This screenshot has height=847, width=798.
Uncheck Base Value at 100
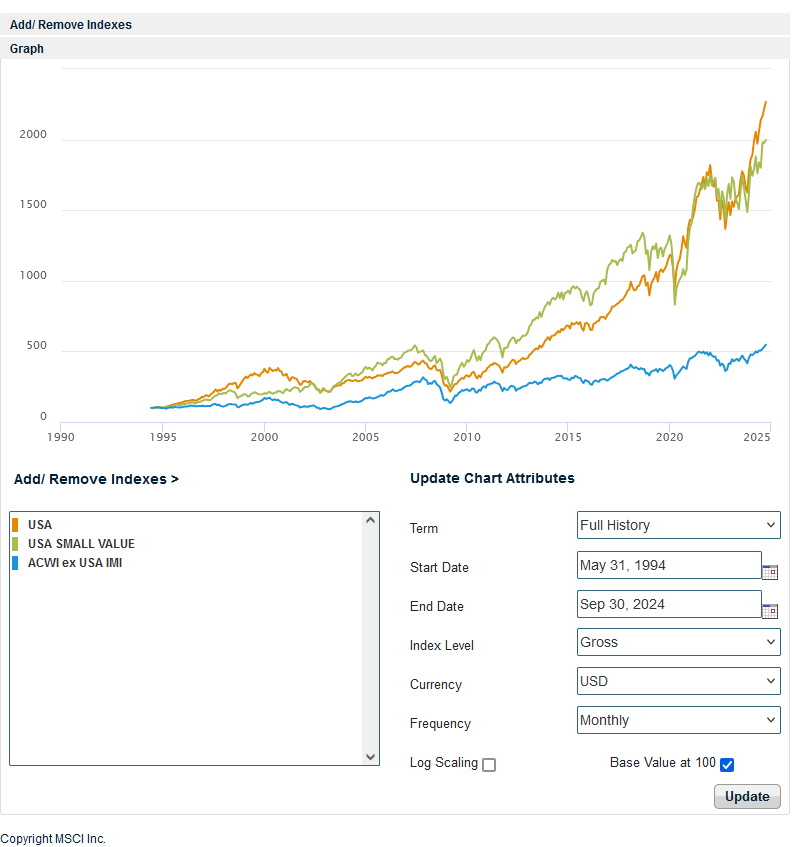coord(727,765)
